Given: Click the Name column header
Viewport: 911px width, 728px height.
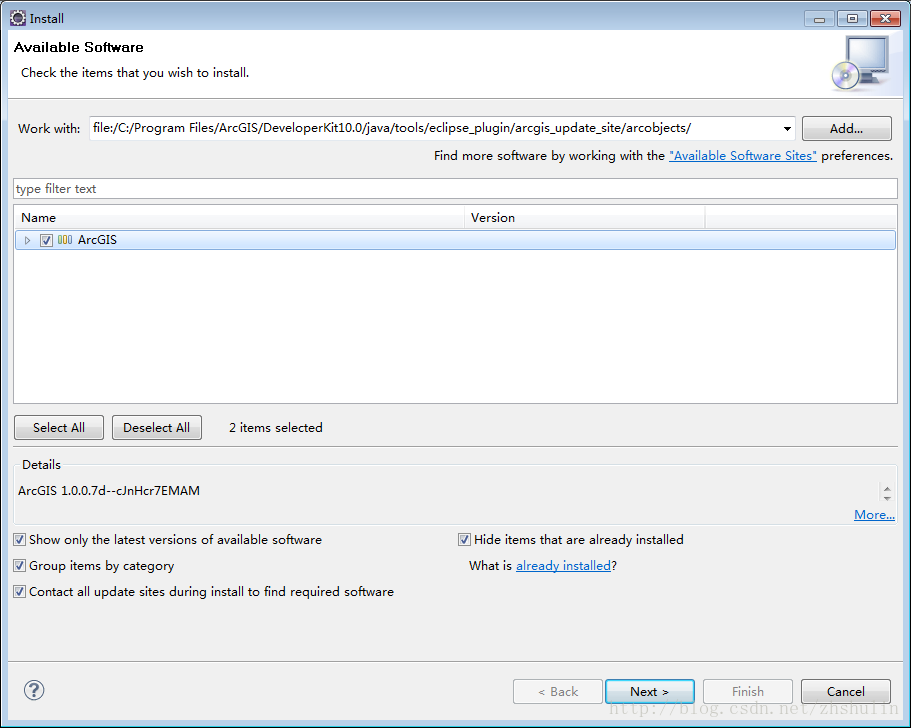Looking at the screenshot, I should click(x=240, y=217).
